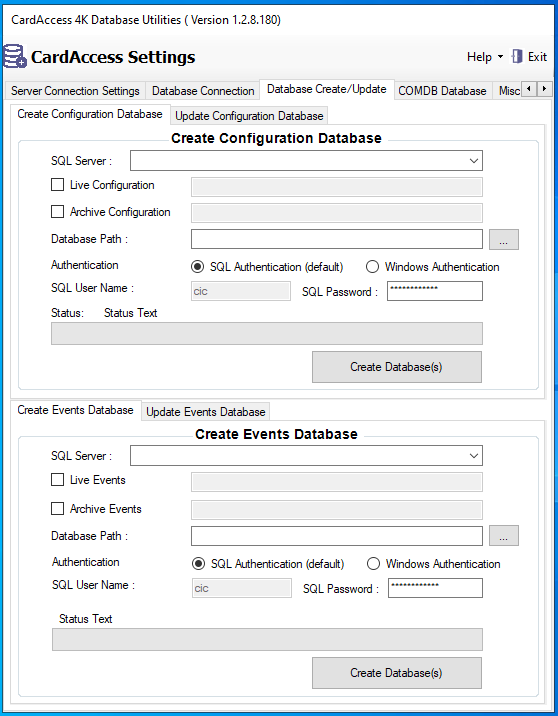Click the Exit door icon

(517, 57)
